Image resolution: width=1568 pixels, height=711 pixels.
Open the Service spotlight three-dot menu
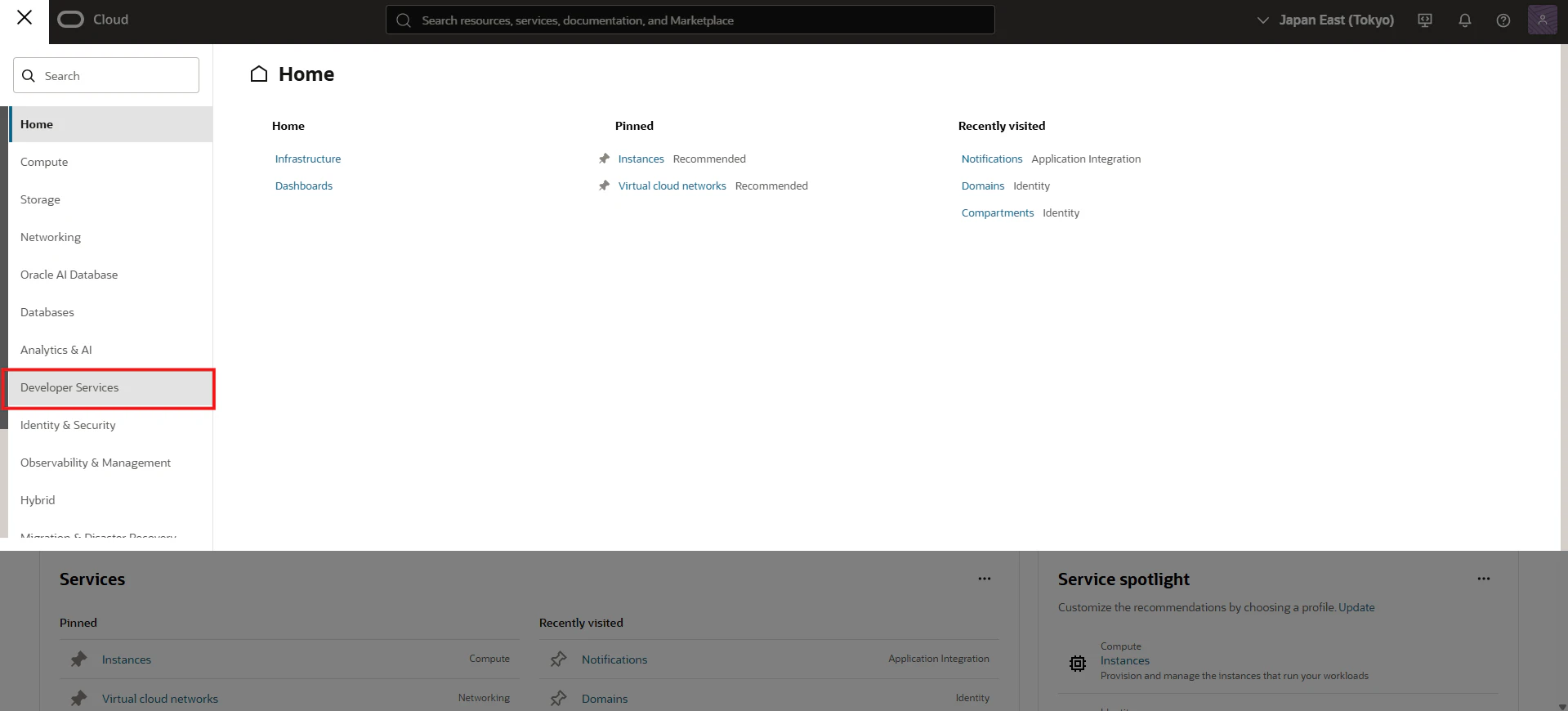1484,579
